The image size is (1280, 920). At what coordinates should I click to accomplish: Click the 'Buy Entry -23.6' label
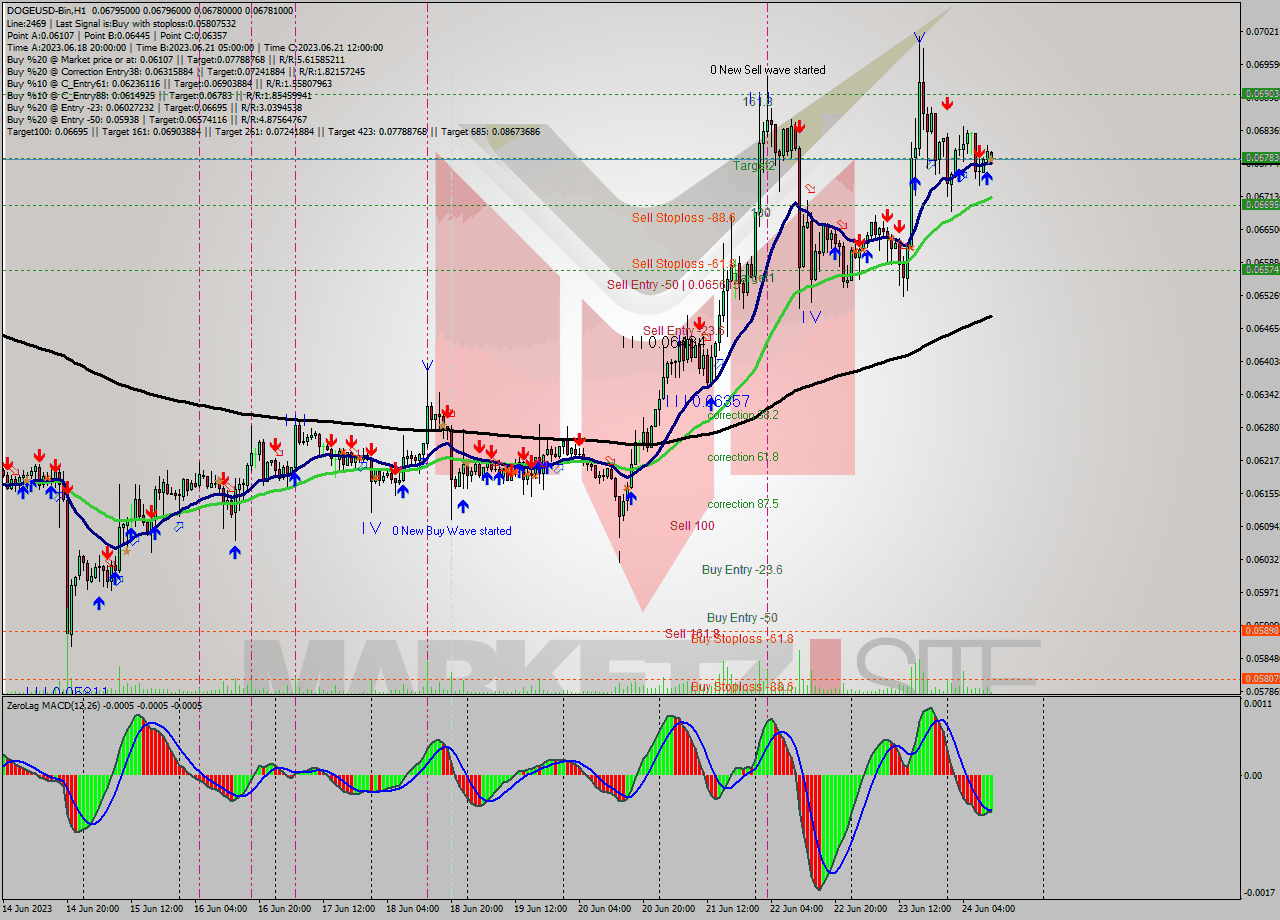click(742, 569)
